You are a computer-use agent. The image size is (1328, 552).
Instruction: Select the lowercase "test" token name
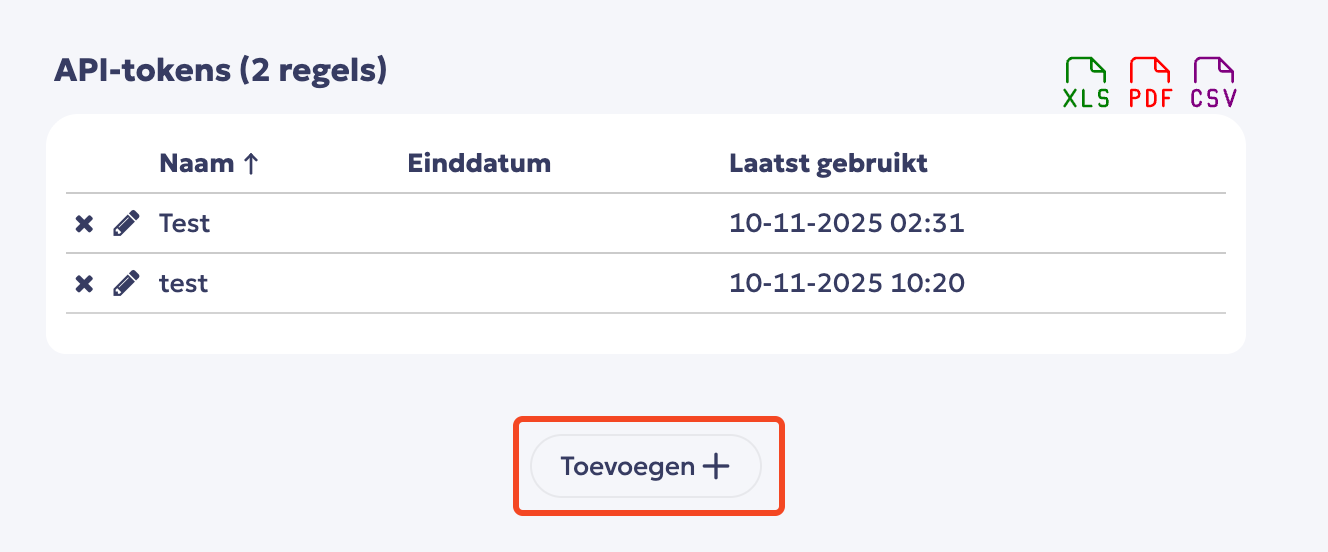click(x=184, y=284)
